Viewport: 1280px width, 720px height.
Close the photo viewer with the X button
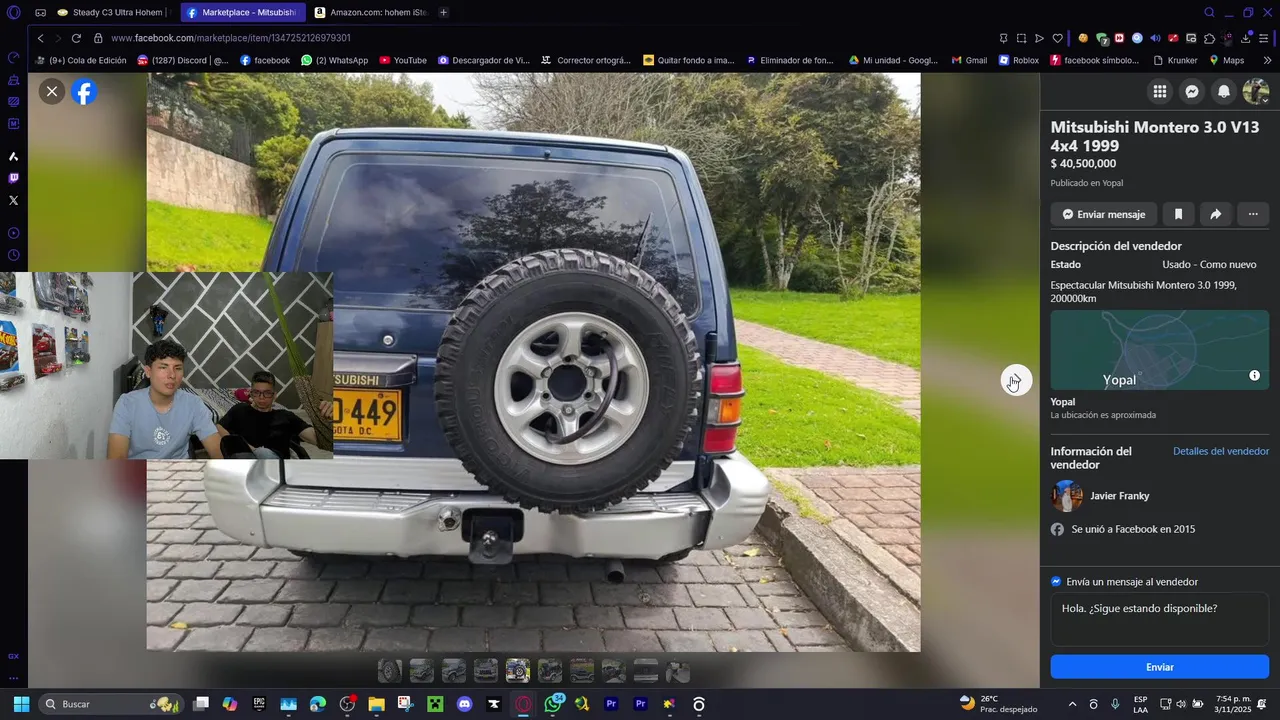click(x=52, y=92)
